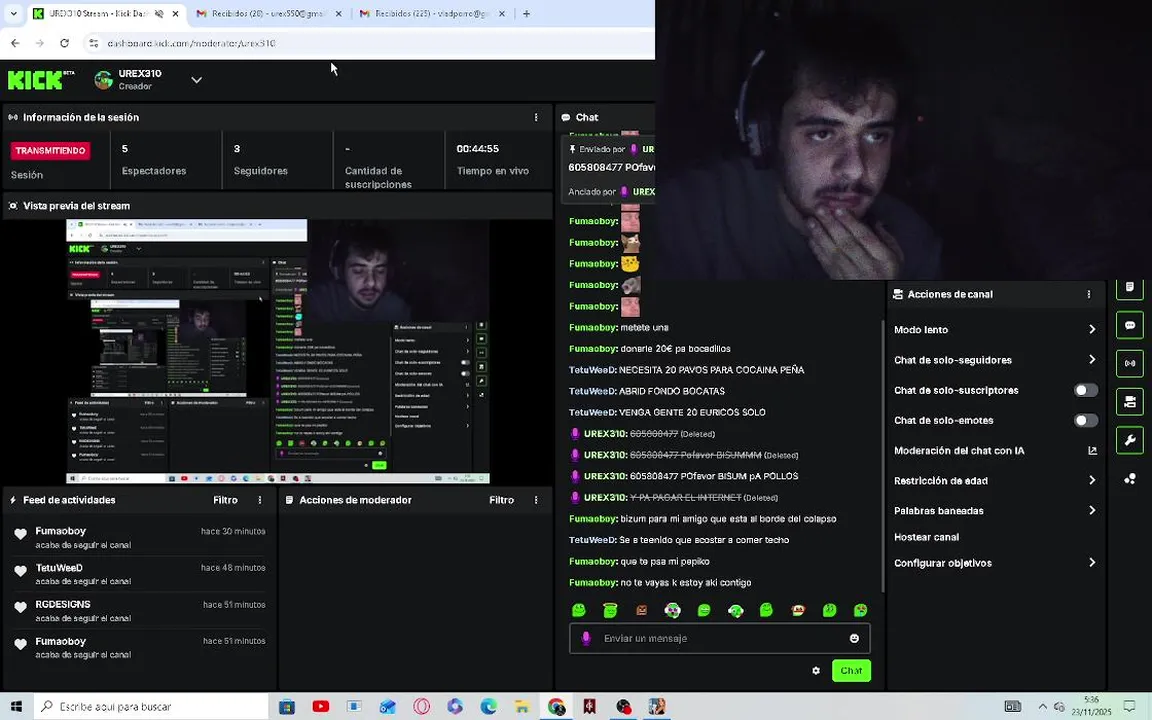Expand the Restricción de edad setting

pos(994,480)
